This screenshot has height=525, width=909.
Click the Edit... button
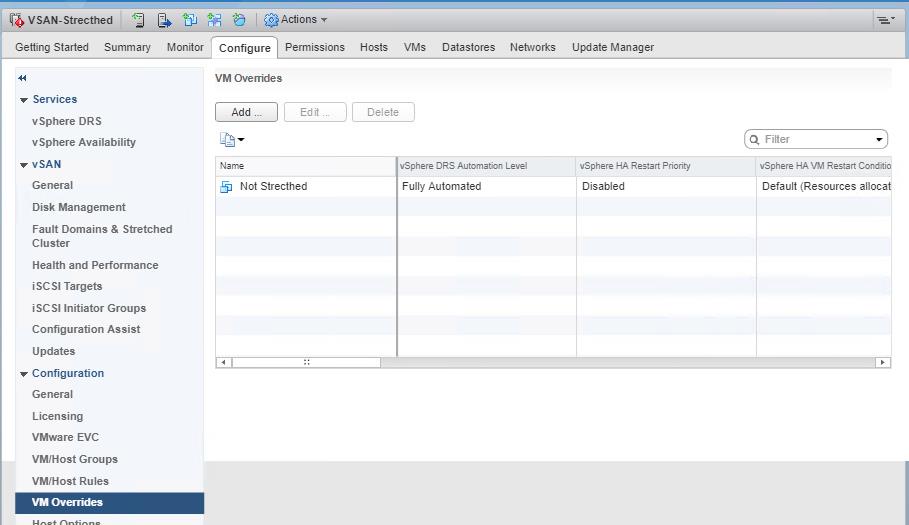[x=315, y=112]
